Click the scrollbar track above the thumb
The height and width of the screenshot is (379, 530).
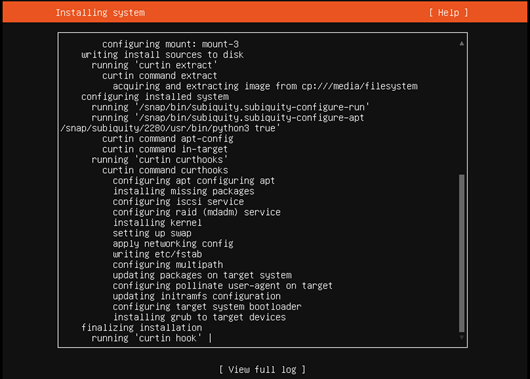pyautogui.click(x=461, y=111)
